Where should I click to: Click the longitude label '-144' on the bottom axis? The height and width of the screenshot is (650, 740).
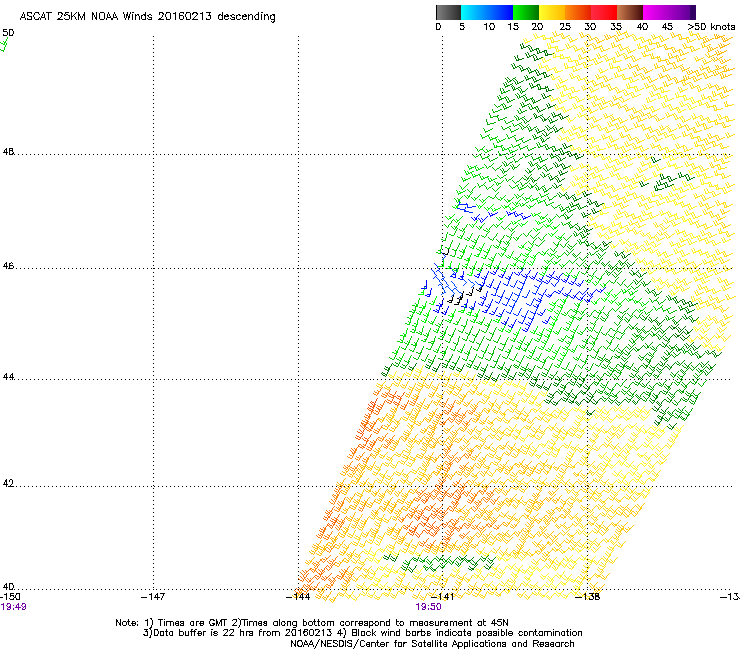pyautogui.click(x=298, y=597)
